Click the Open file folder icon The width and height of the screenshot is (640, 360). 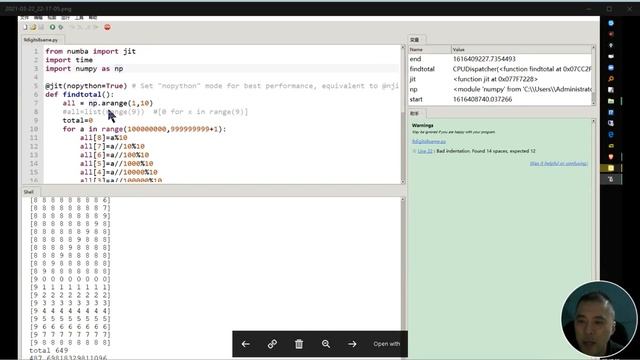click(33, 27)
